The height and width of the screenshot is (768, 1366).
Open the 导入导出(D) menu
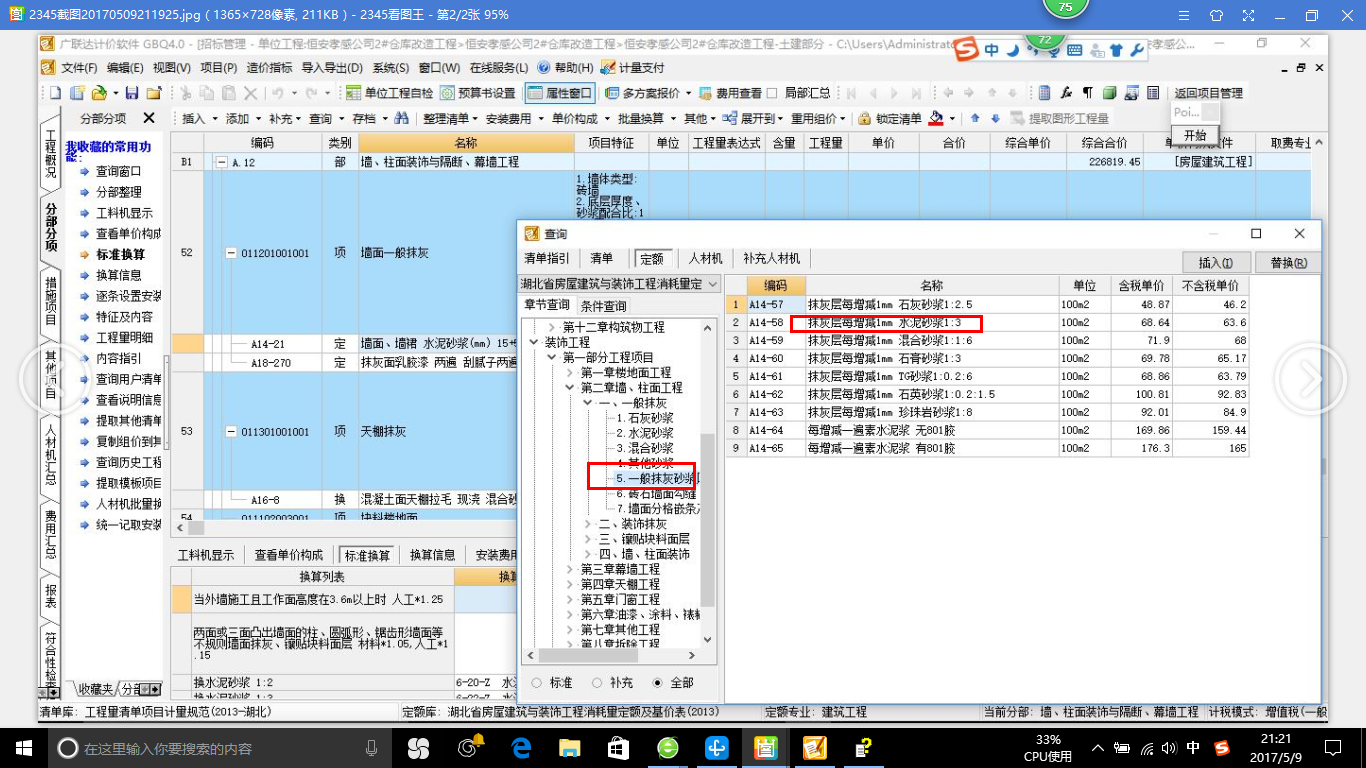pyautogui.click(x=331, y=68)
